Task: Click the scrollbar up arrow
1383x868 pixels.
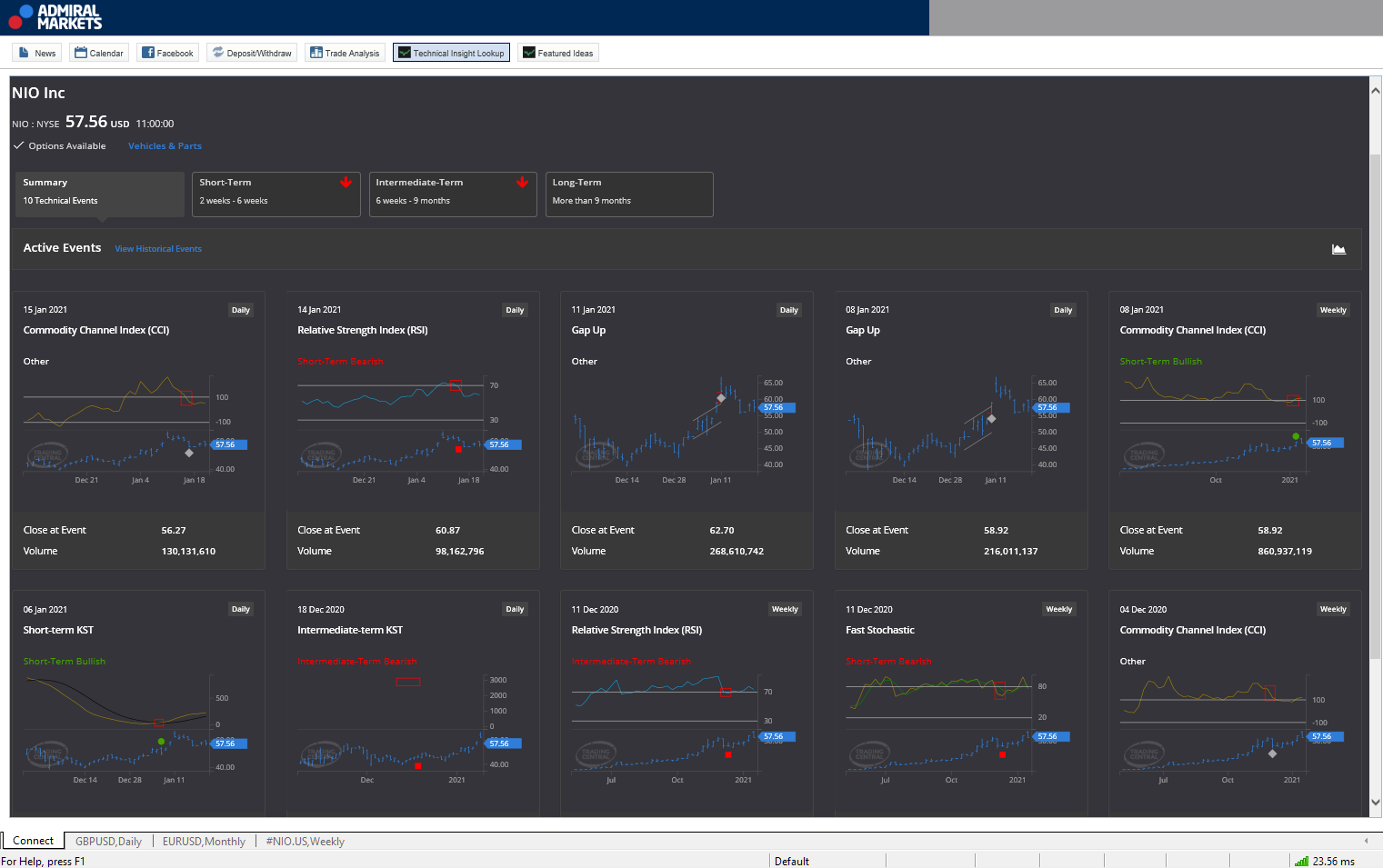Action: pyautogui.click(x=1375, y=90)
